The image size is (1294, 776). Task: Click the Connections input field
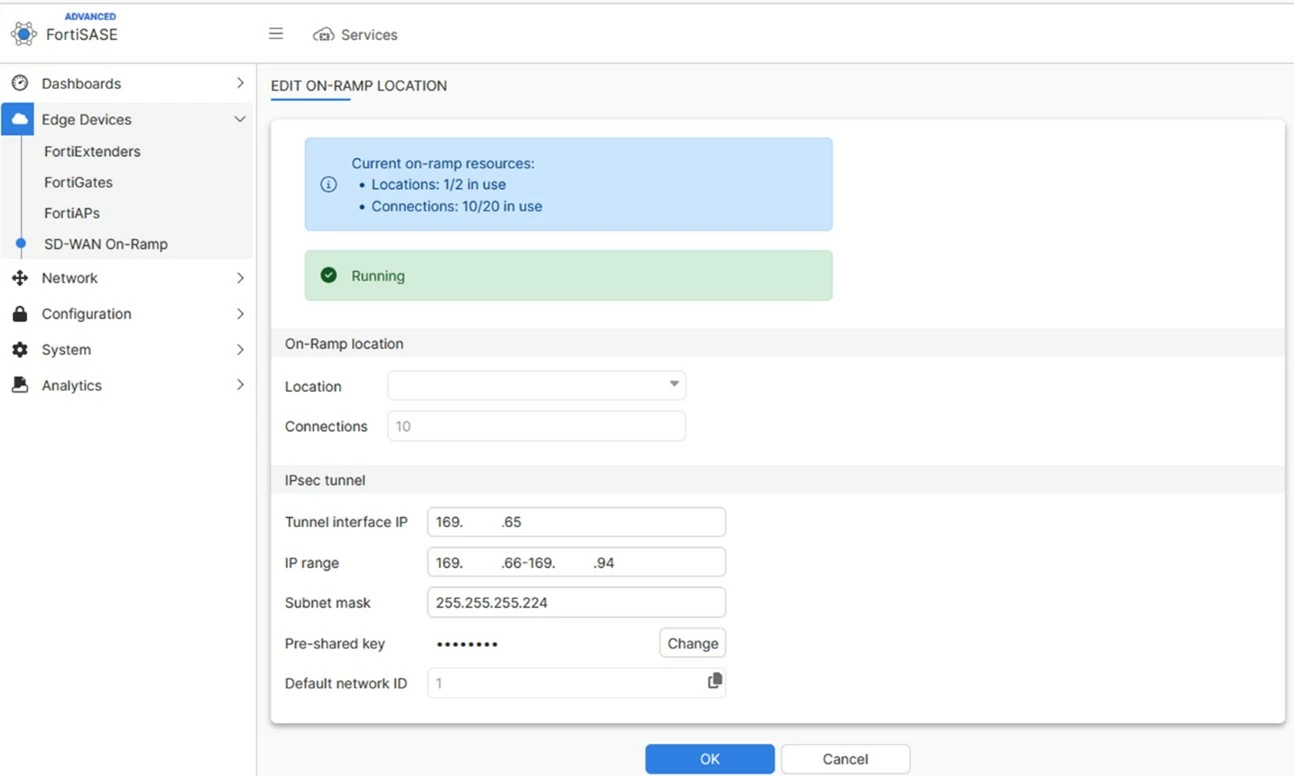[x=536, y=426]
